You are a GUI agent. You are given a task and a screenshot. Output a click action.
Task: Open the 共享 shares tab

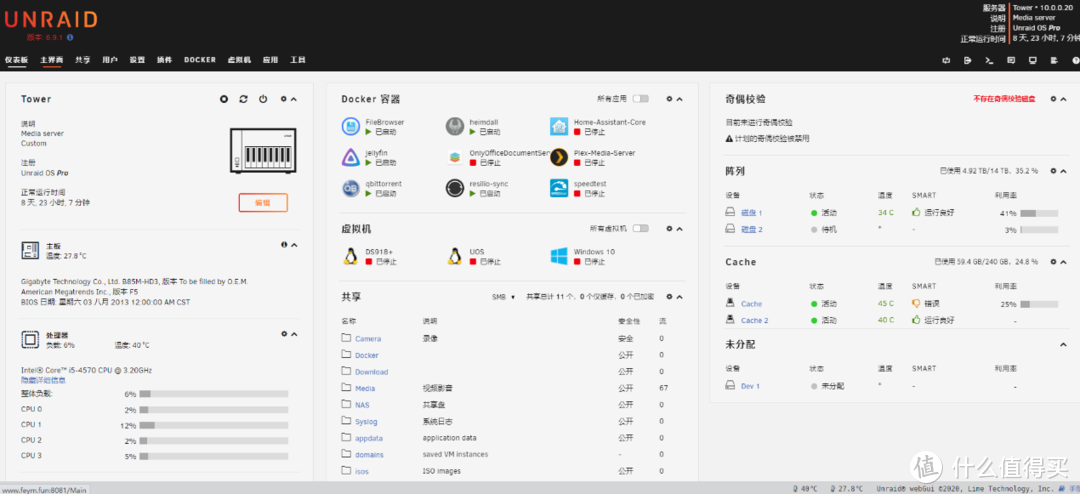[x=83, y=60]
